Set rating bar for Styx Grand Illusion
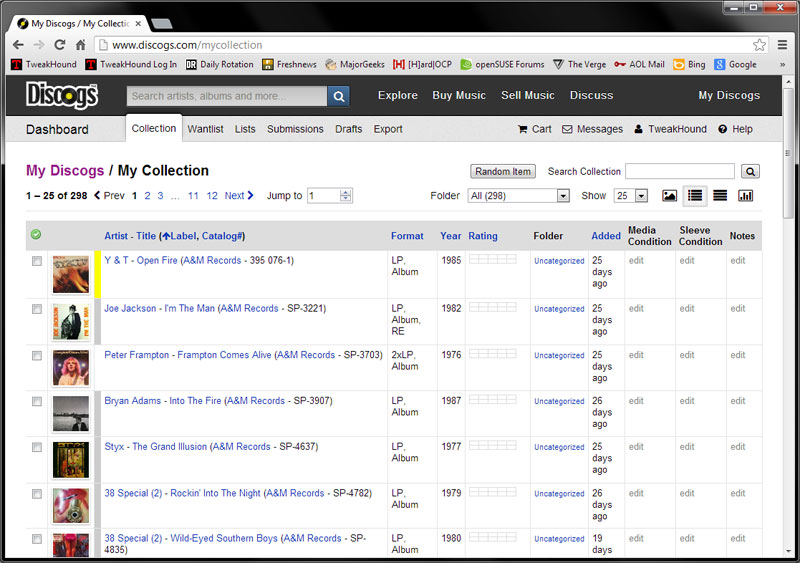800x563 pixels. [x=493, y=445]
